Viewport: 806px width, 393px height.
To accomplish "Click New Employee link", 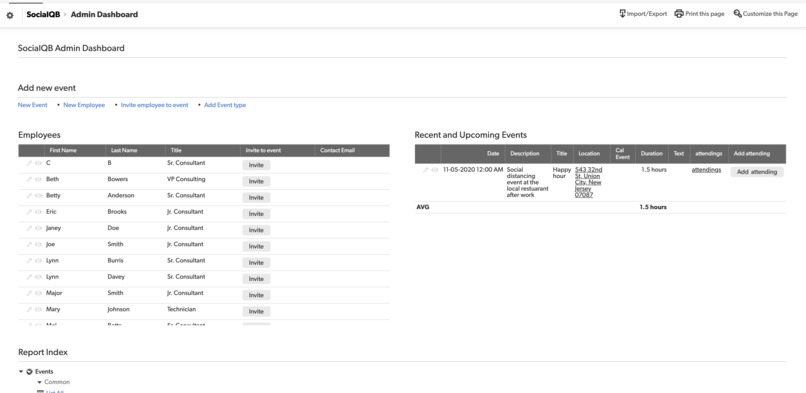I will [x=84, y=105].
